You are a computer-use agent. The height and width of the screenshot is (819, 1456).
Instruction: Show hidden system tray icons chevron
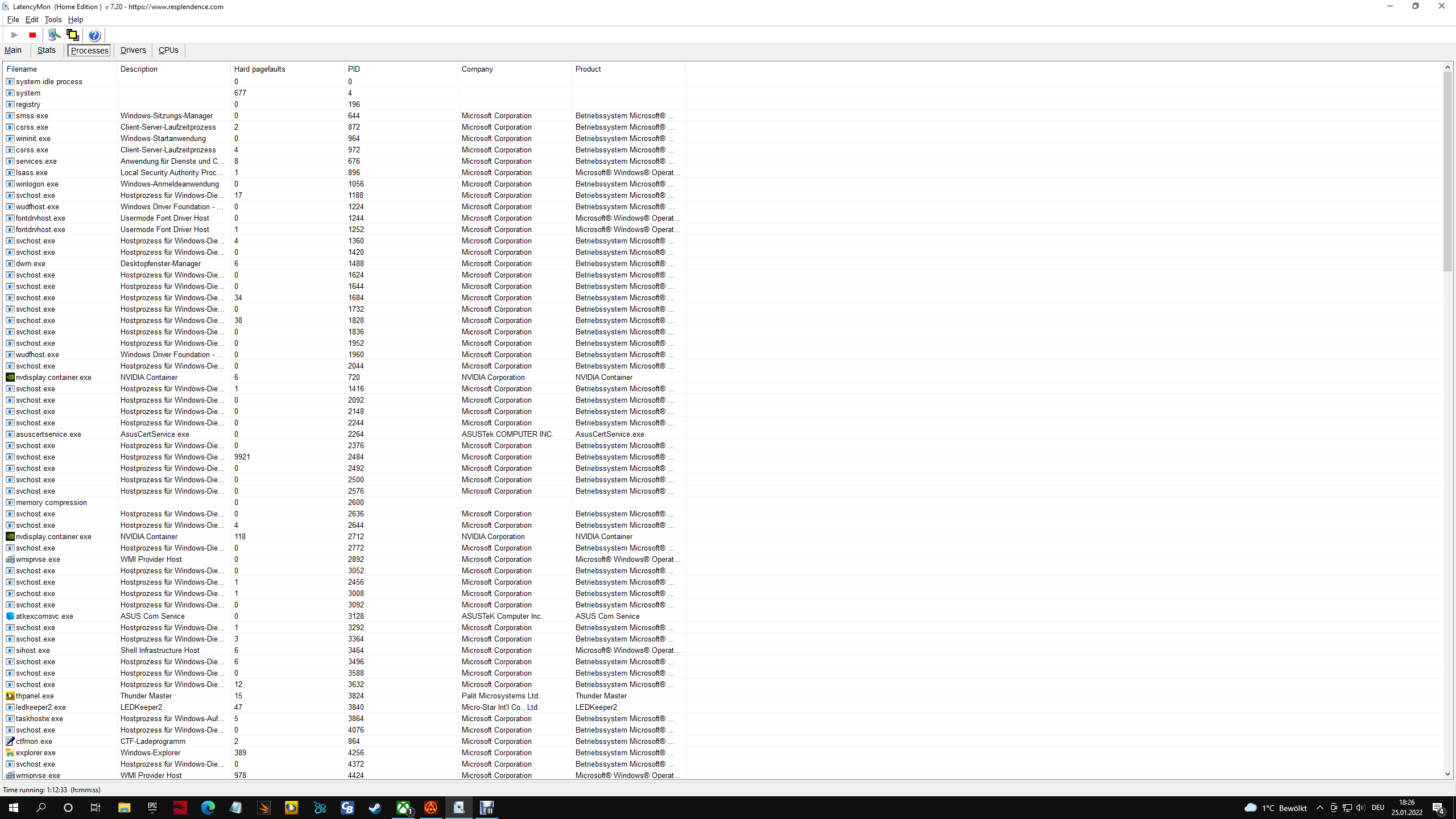(1320, 808)
